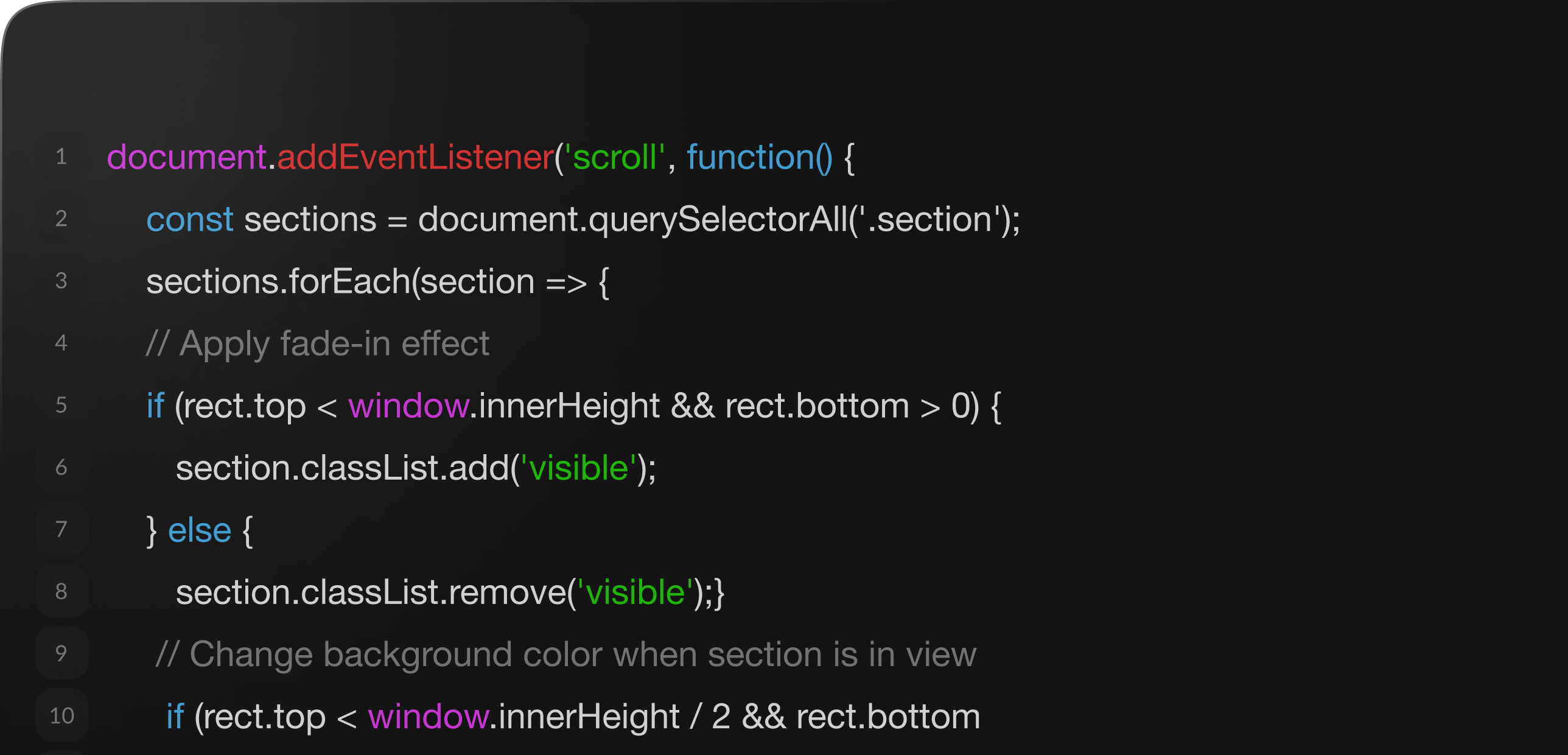Click the document keyword on line 1
Viewport: 1568px width, 755px height.
coord(187,157)
